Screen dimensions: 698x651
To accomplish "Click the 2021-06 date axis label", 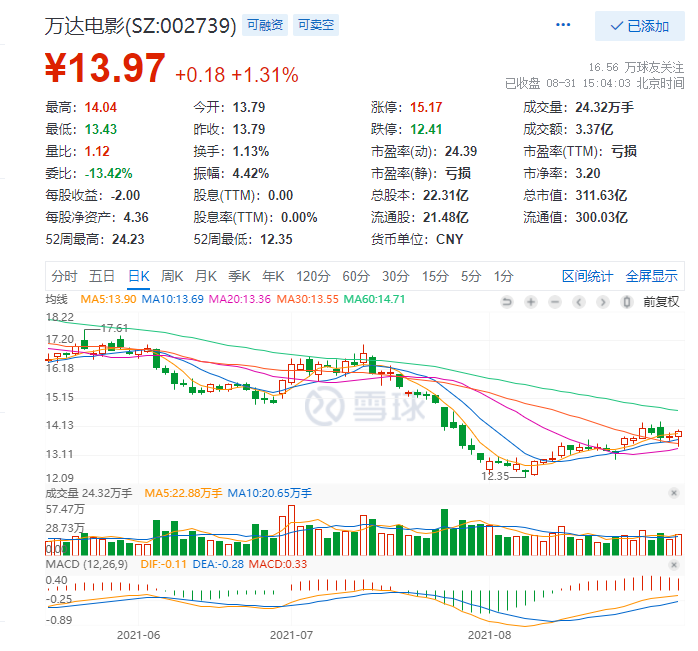I will pyautogui.click(x=138, y=635).
